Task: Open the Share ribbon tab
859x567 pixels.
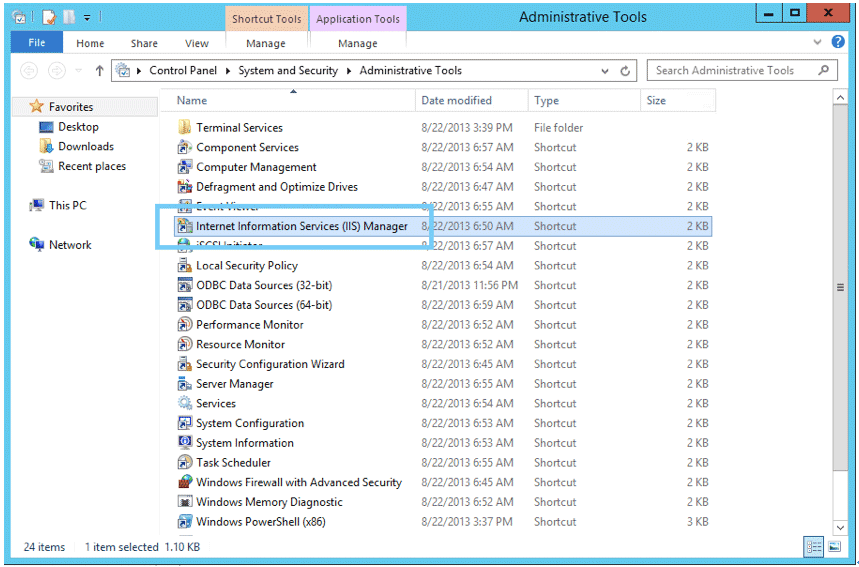Action: pyautogui.click(x=144, y=43)
